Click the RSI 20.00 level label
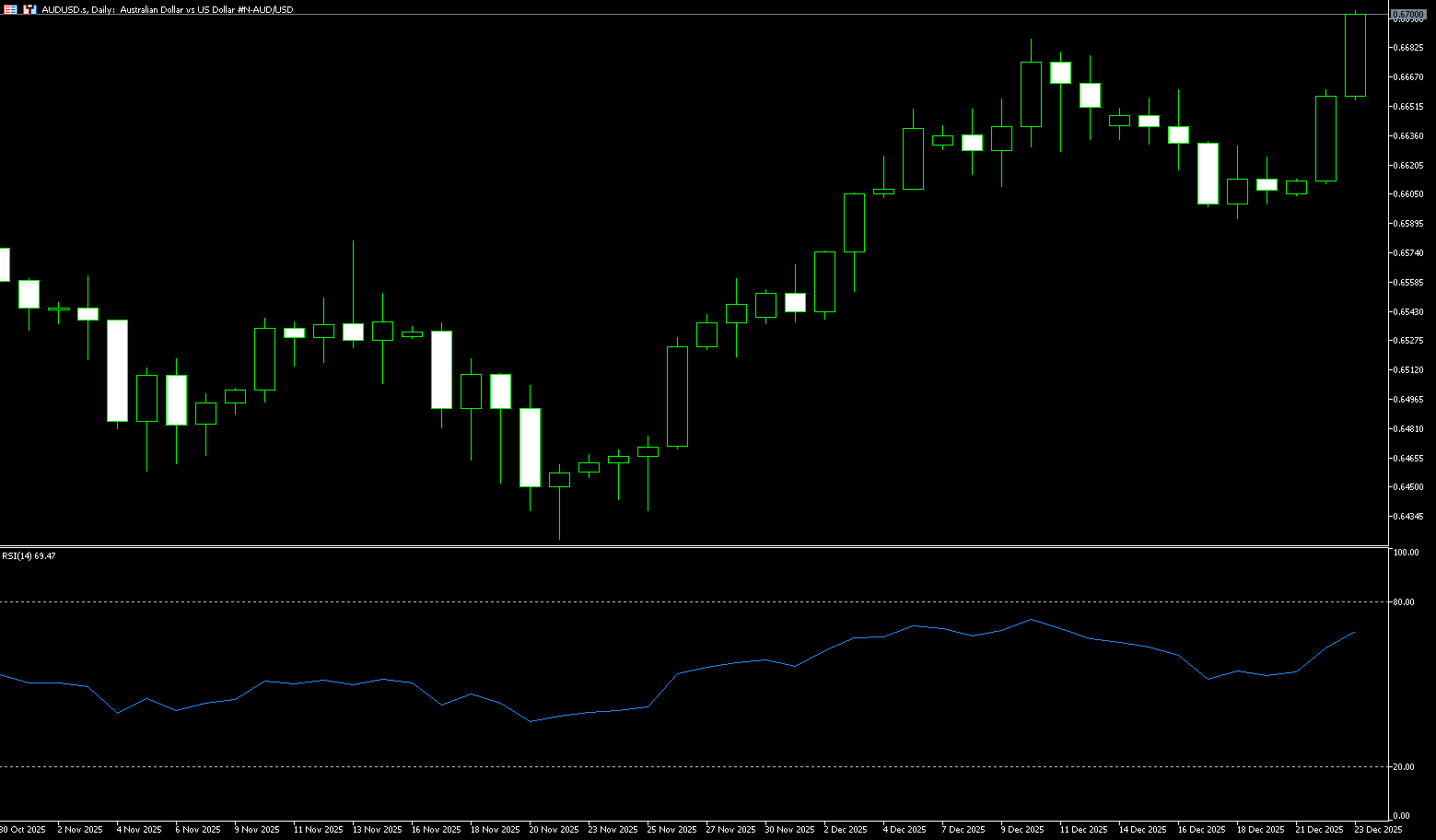Viewport: 1436px width, 840px height. (1405, 767)
